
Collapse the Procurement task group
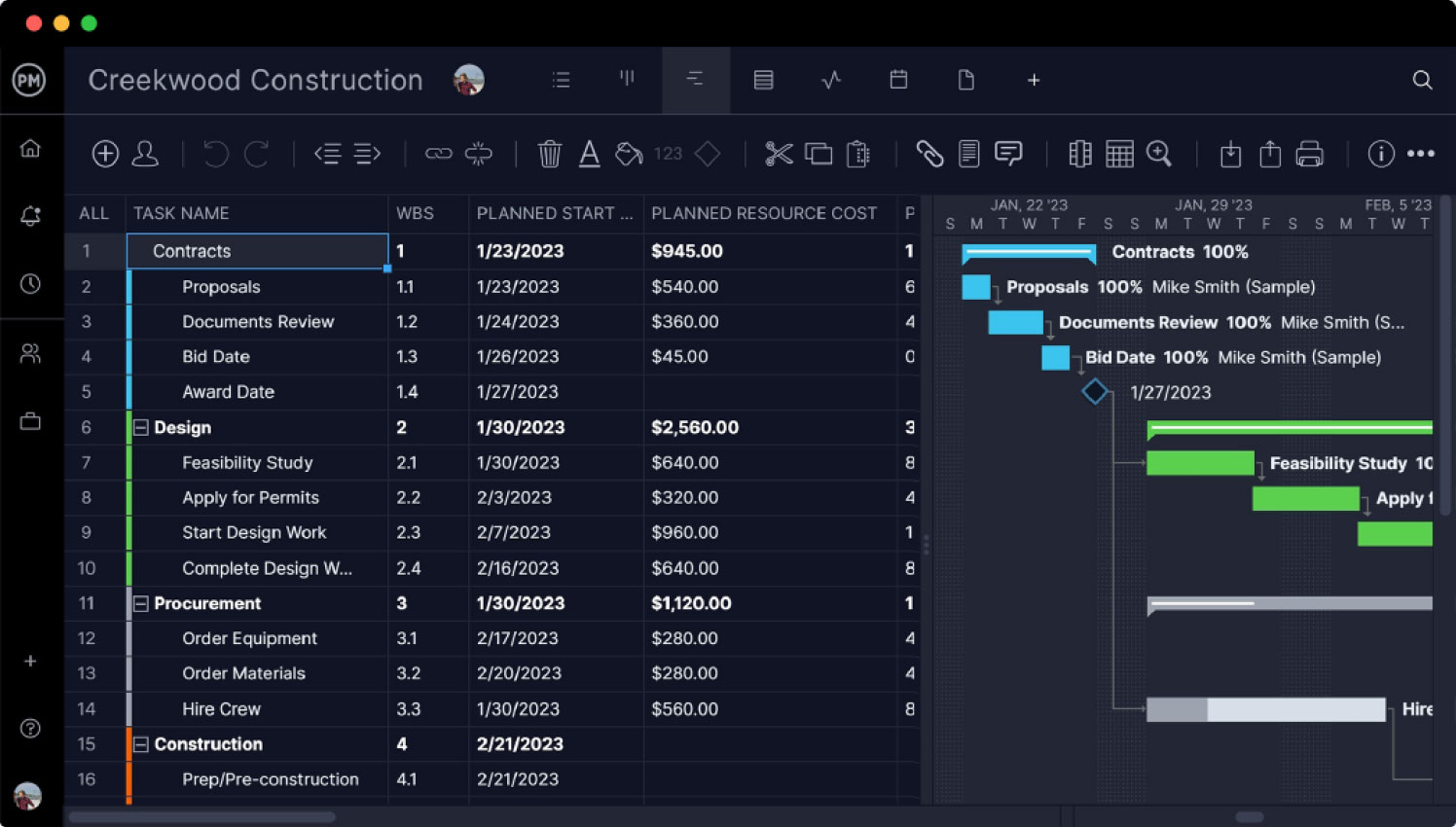[141, 603]
